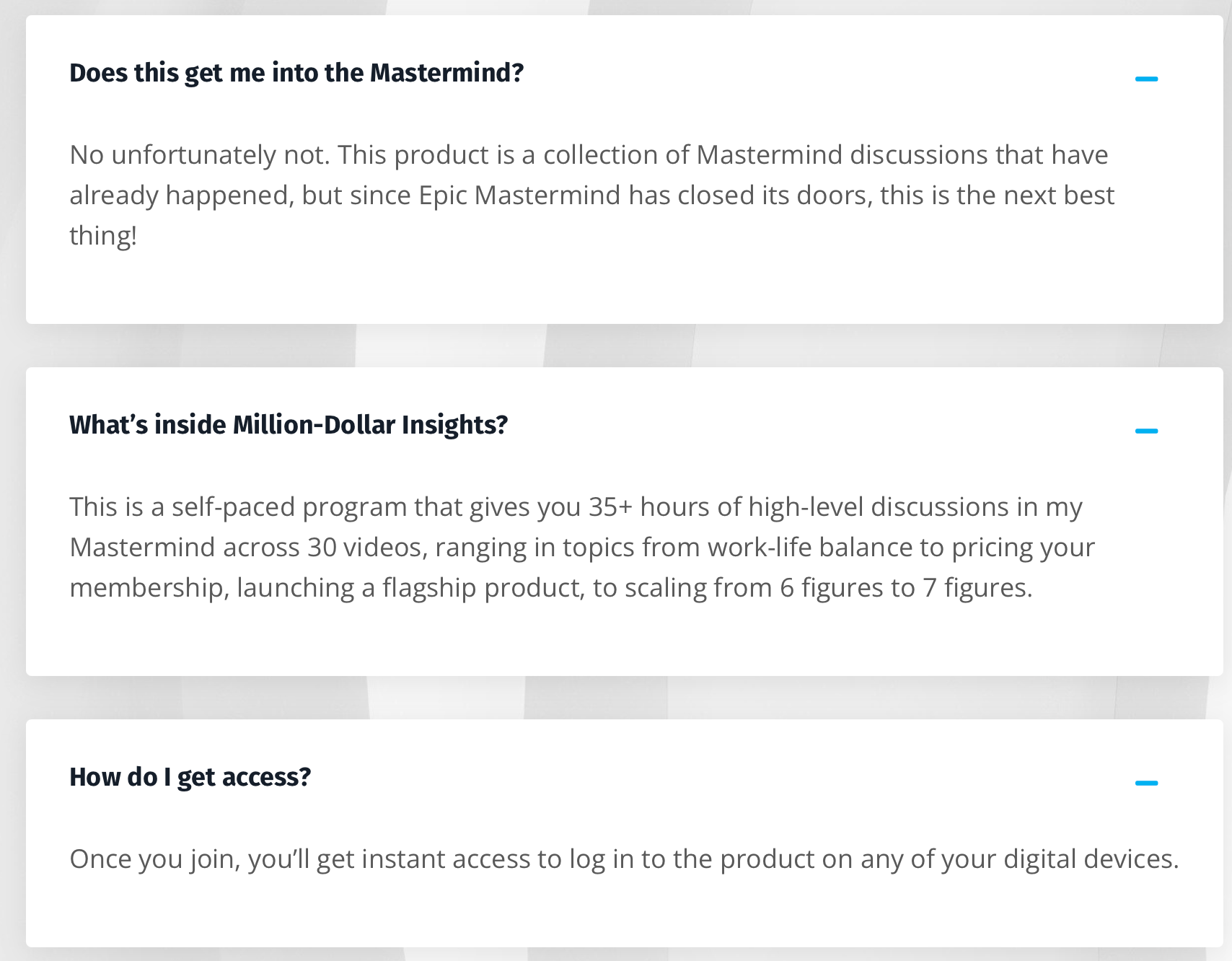This screenshot has width=1232, height=961.
Task: Click minus icon beside Million-Dollar Insights question
Action: pyautogui.click(x=1146, y=431)
